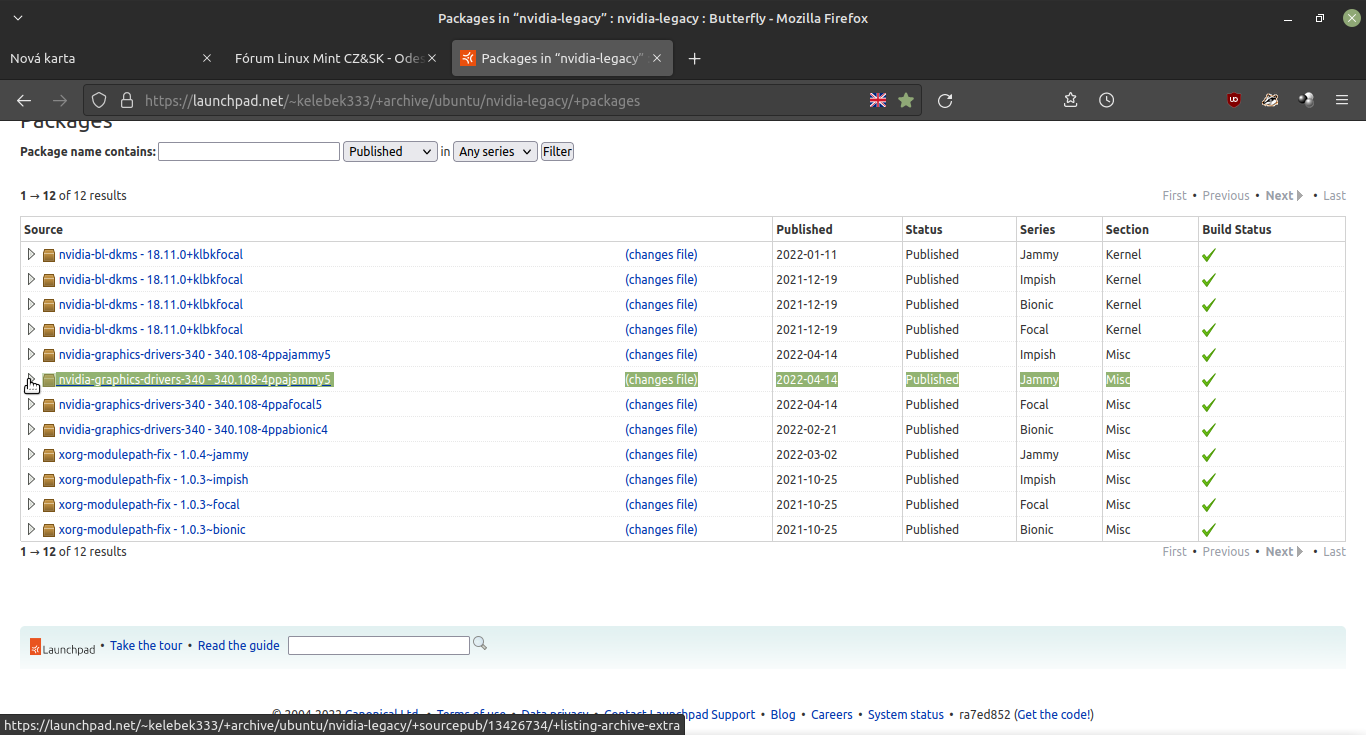Click the UK flag language icon
Viewport: 1366px width, 735px height.
878,100
